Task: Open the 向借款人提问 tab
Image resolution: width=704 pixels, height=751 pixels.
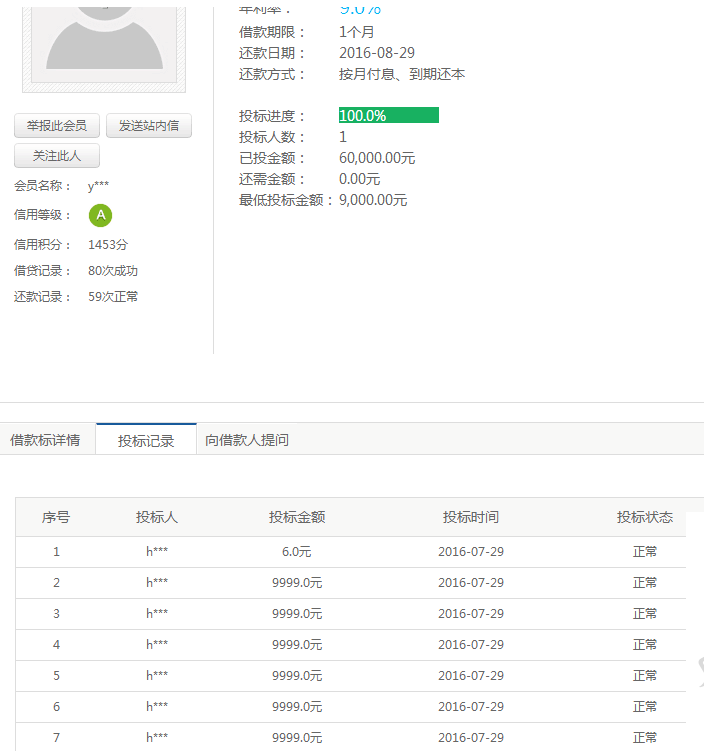Action: click(x=247, y=440)
